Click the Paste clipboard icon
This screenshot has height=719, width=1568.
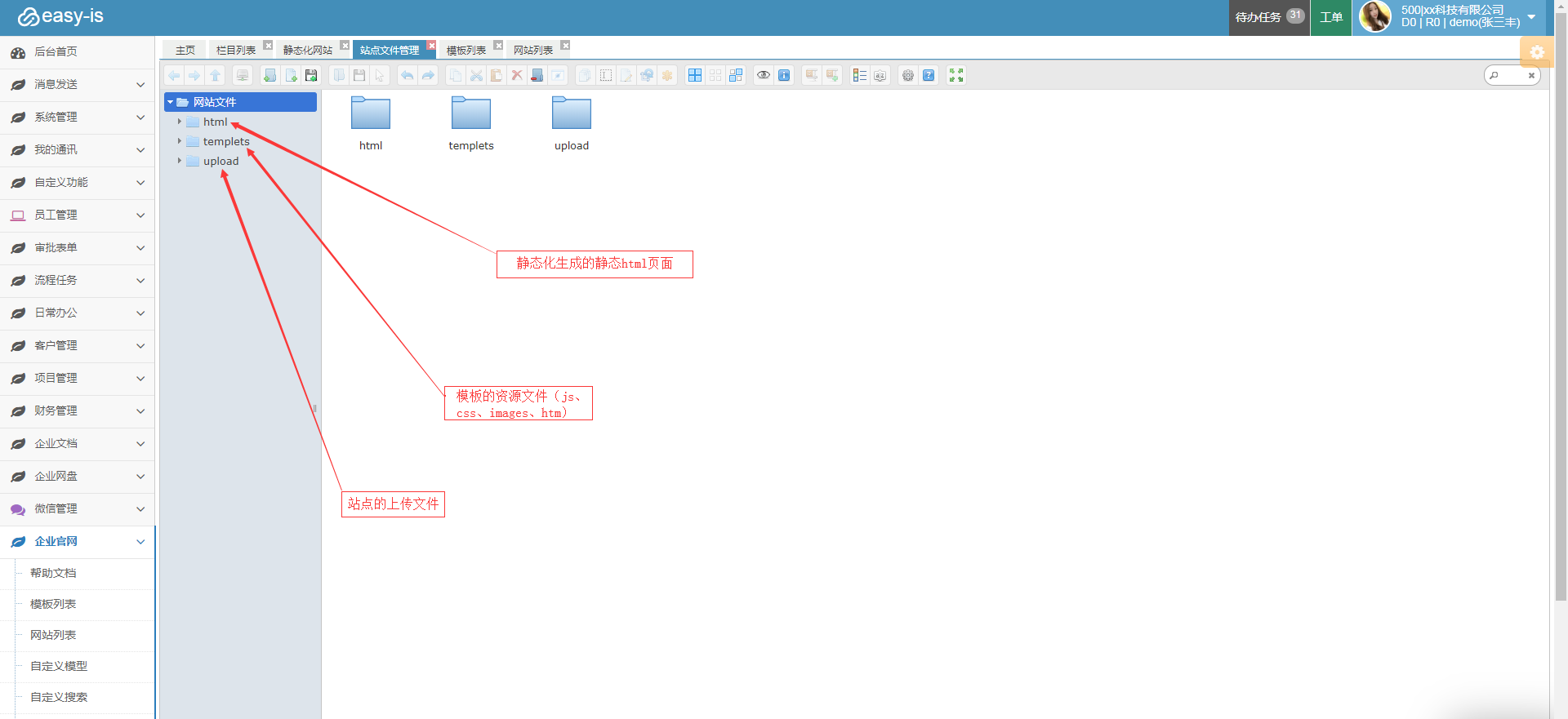tap(496, 75)
